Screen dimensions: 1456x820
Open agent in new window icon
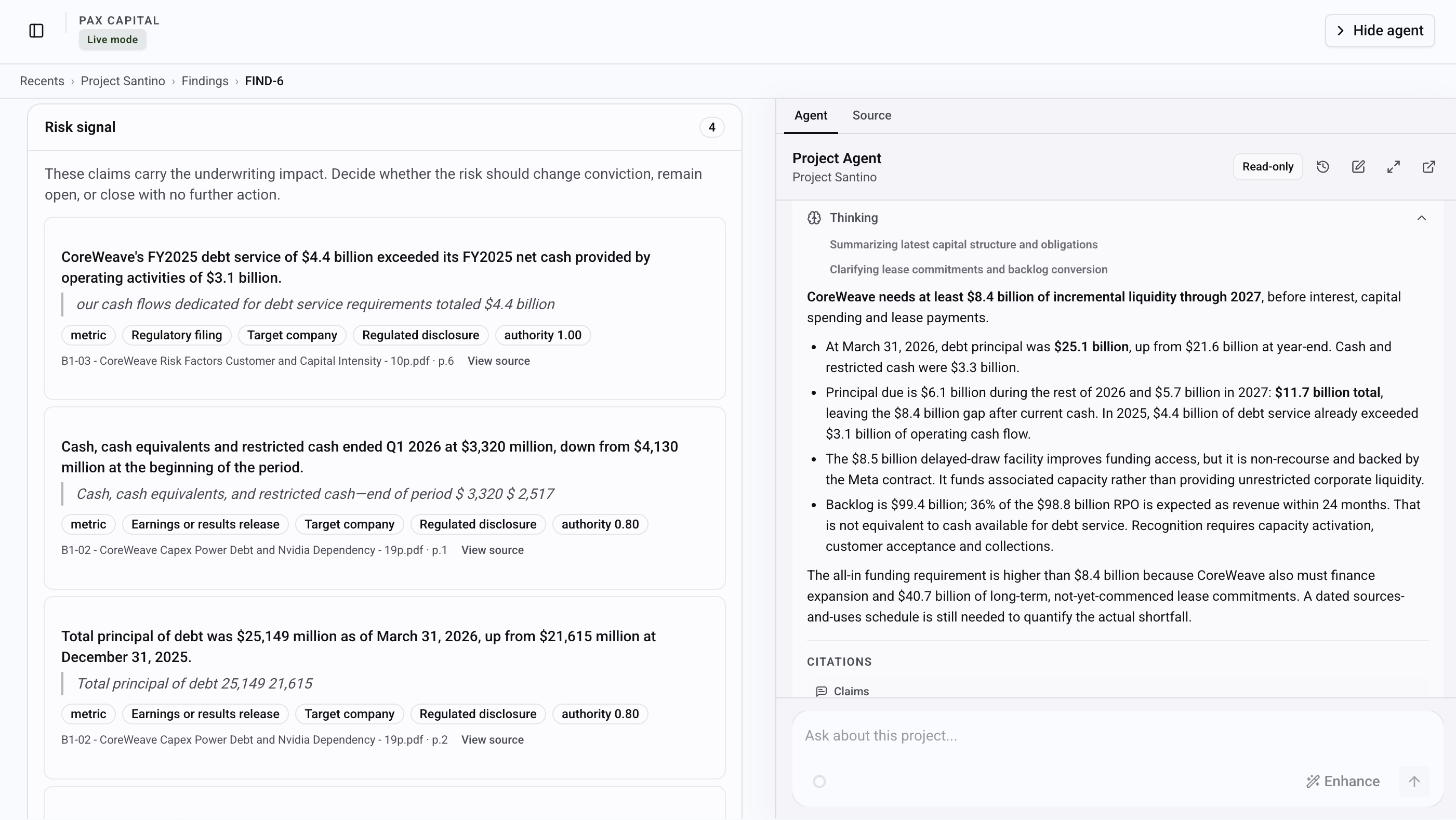click(1428, 167)
